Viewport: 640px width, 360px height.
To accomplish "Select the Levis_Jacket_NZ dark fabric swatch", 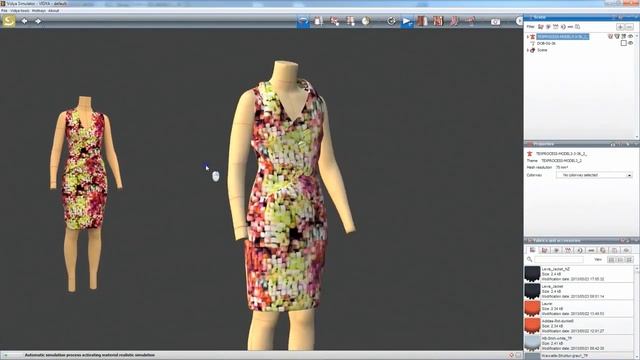I will pyautogui.click(x=532, y=274).
